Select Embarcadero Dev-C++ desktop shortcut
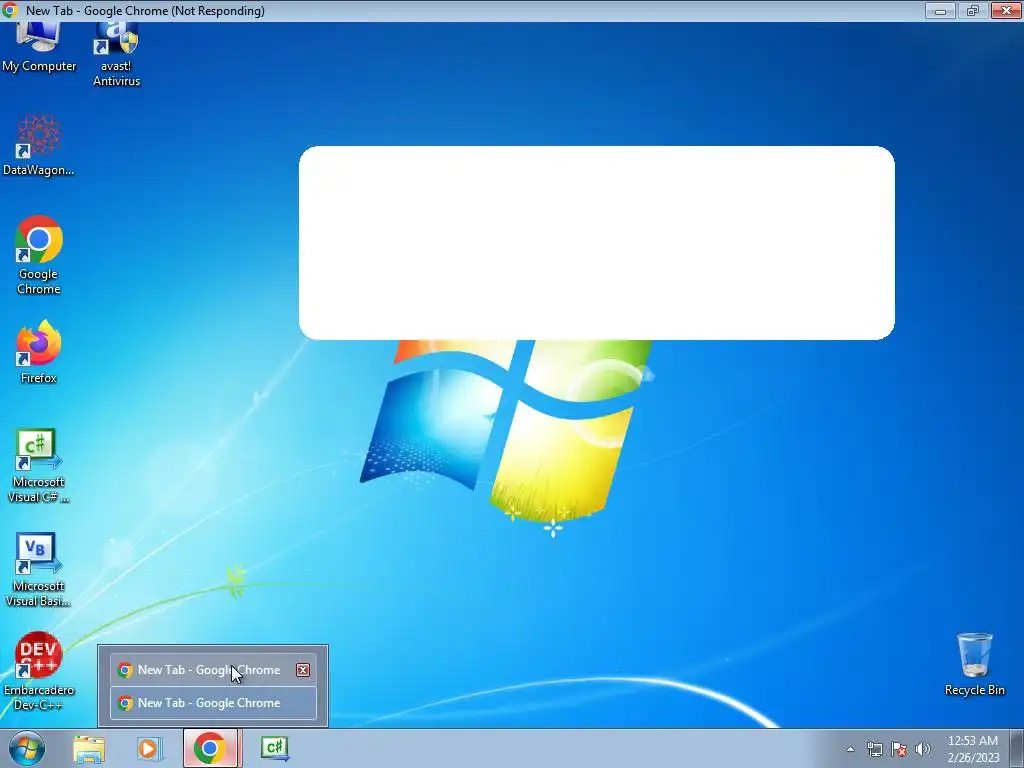 (x=39, y=671)
